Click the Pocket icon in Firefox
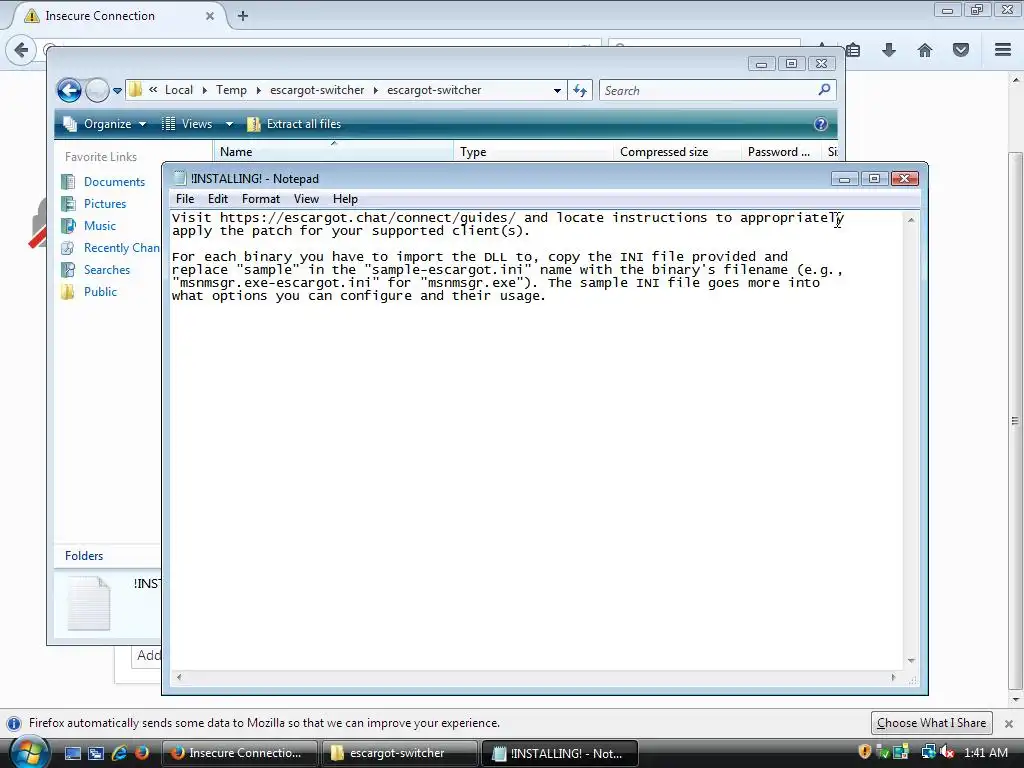The width and height of the screenshot is (1024, 768). point(961,50)
